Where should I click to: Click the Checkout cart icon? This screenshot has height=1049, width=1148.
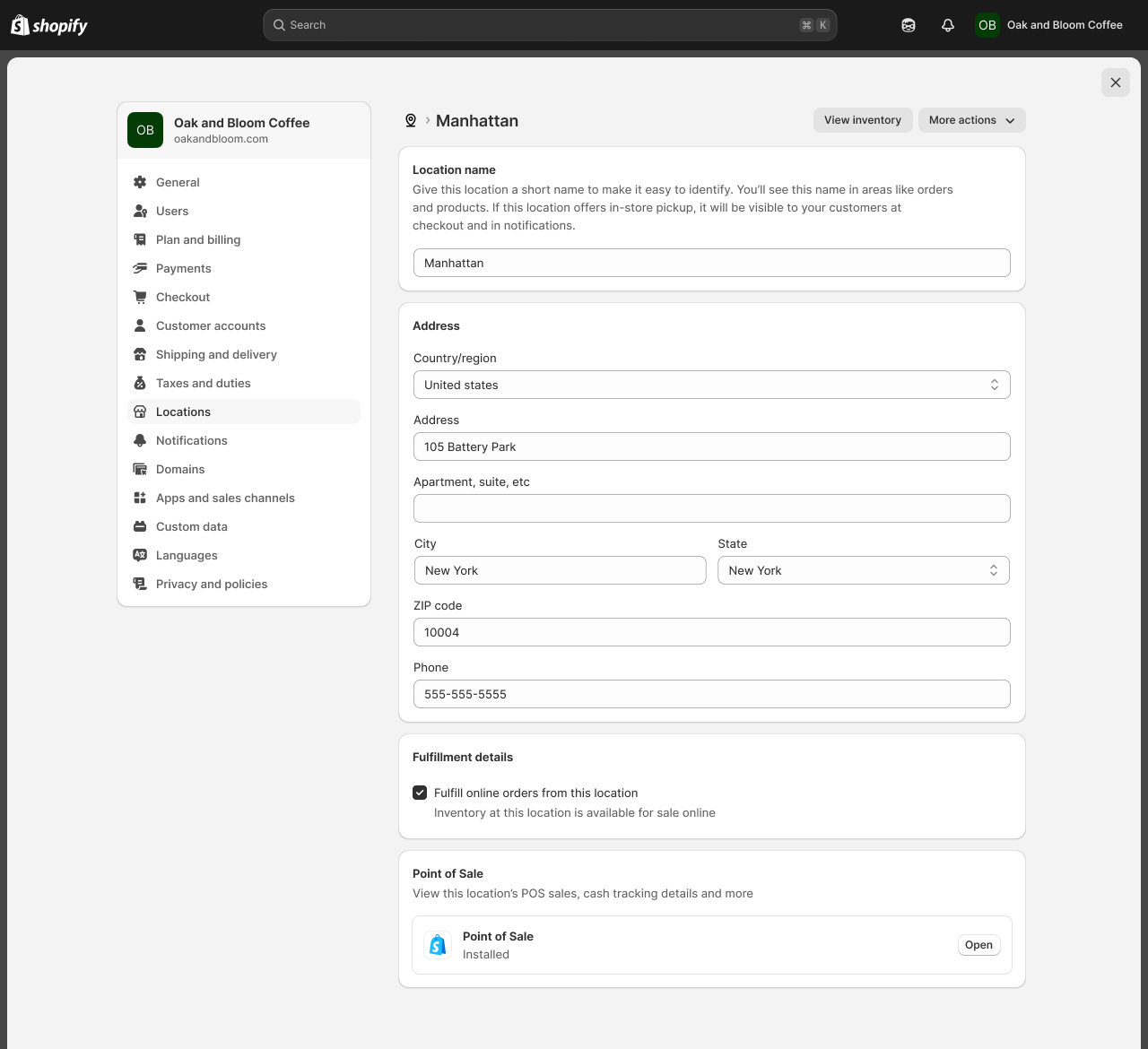point(140,297)
